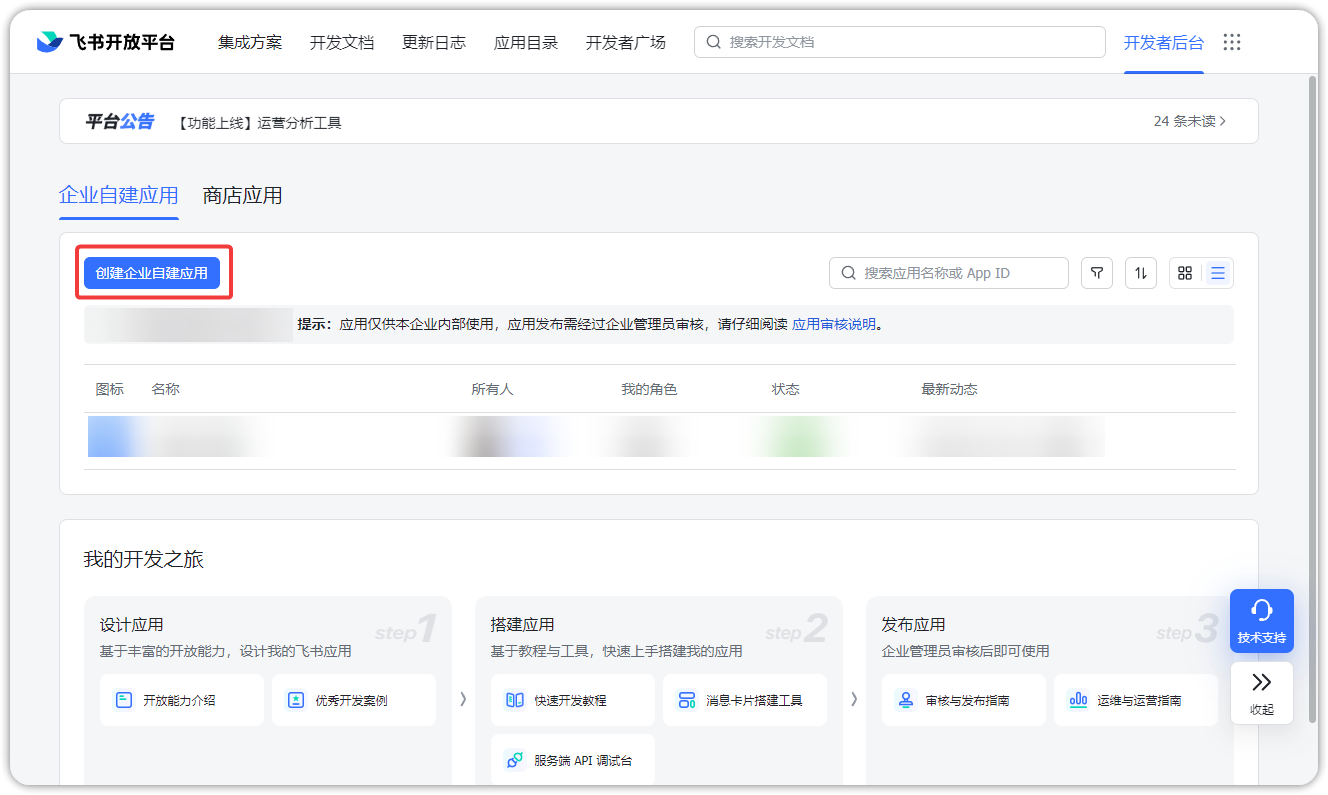Open the 应用审核说明 link

coord(834,324)
